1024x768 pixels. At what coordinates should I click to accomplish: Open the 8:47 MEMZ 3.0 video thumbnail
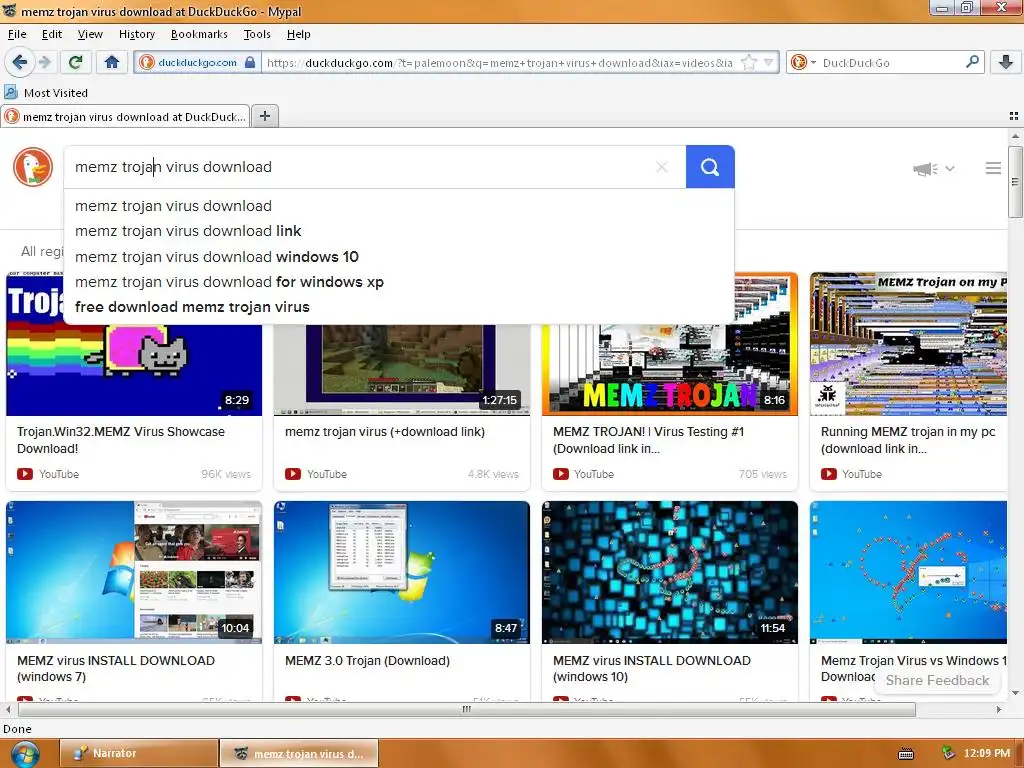tap(402, 572)
